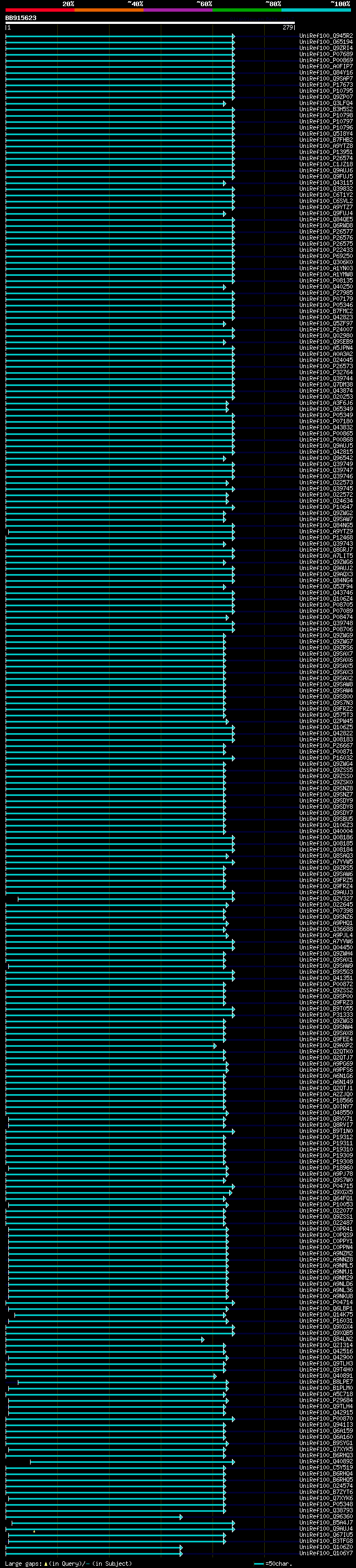Image resolution: width=356 pixels, height=1568 pixels.
Task: Select hit label UniRef100_P16032
Action: (326, 758)
